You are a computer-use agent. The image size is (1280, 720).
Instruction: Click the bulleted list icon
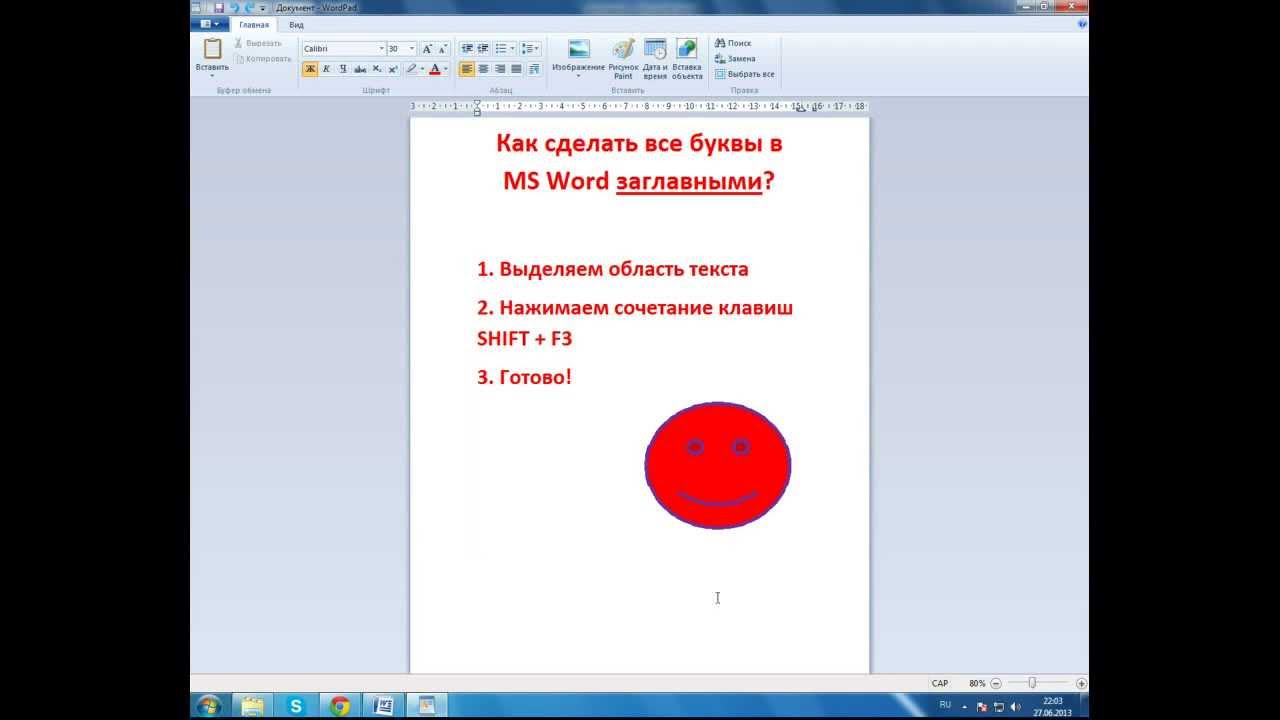(501, 48)
